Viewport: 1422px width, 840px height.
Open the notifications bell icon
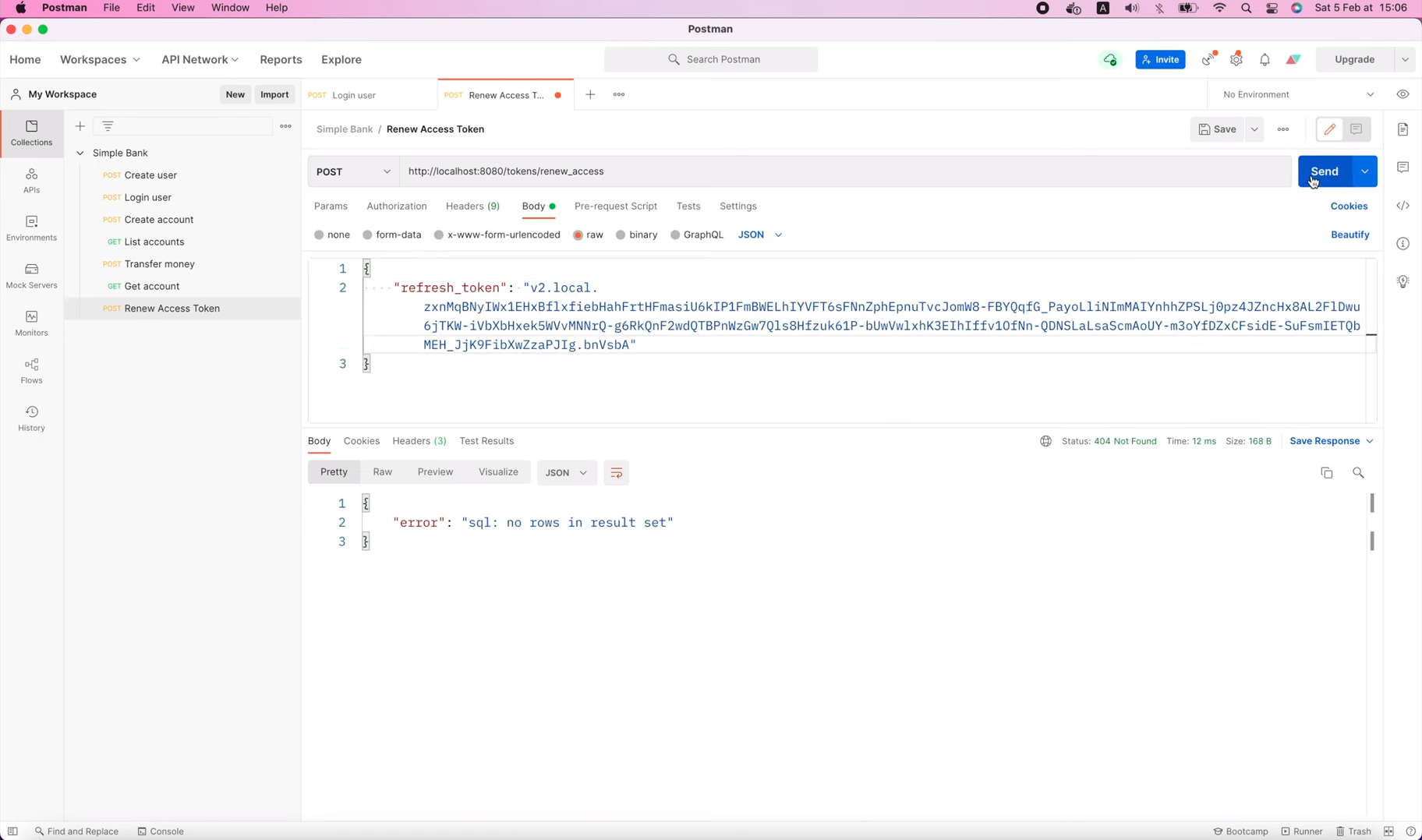click(x=1265, y=60)
